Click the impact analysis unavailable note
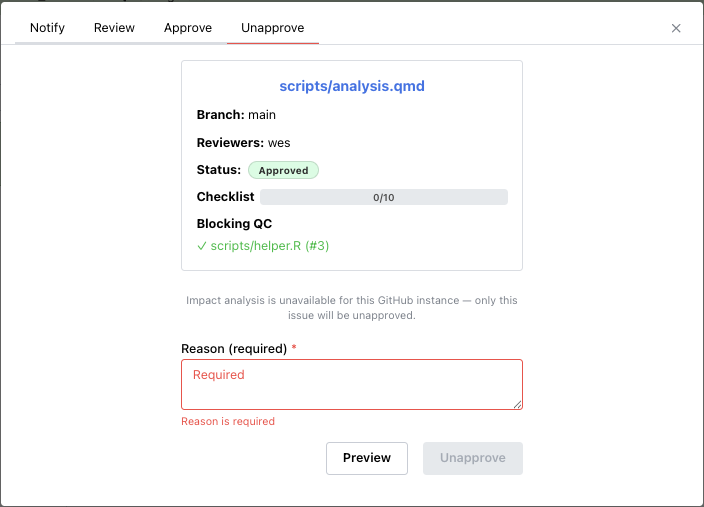The image size is (704, 507). 352,308
